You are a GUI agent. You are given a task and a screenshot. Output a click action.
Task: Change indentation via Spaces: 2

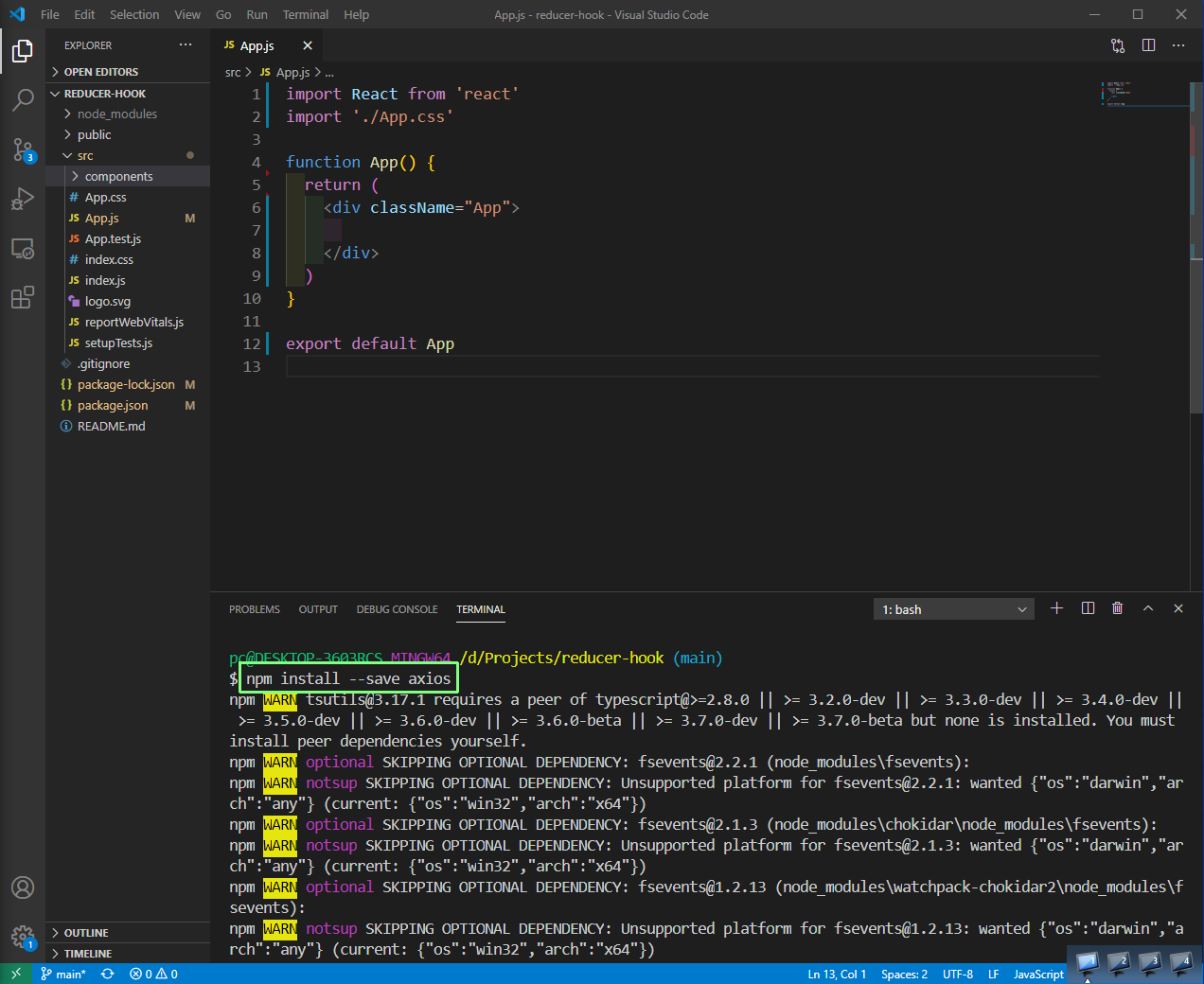(x=904, y=974)
